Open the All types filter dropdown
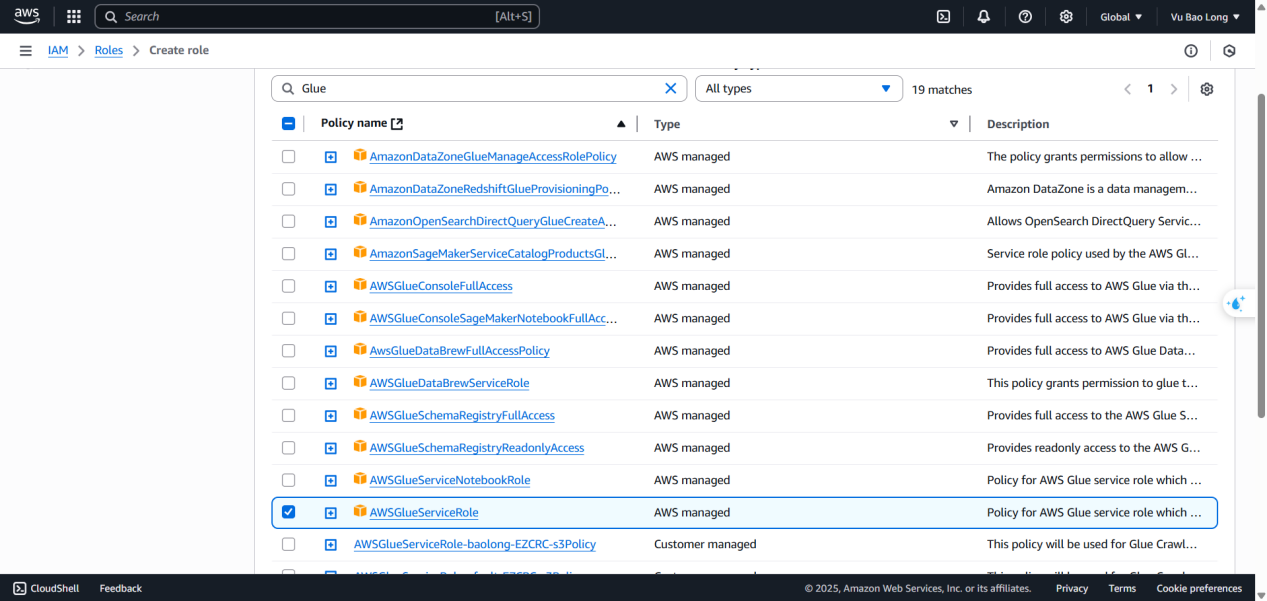The image size is (1267, 601). 799,88
